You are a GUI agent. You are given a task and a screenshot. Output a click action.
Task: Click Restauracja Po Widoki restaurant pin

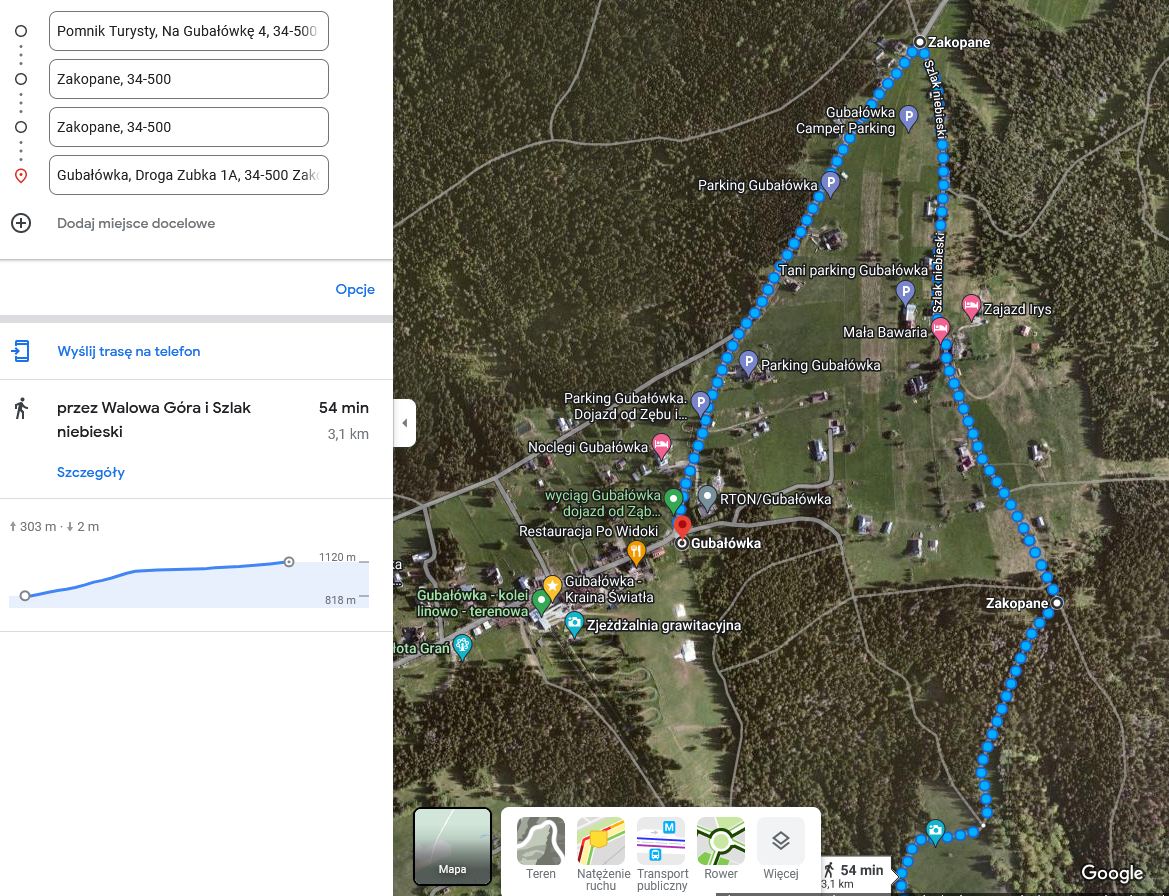click(636, 552)
